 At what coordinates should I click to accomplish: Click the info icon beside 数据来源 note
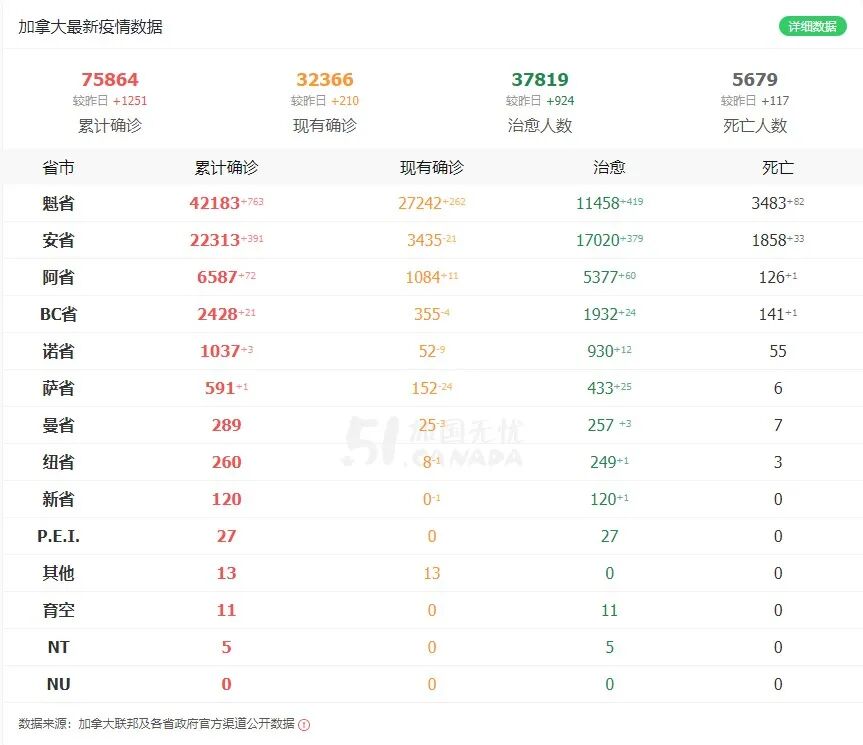(304, 725)
